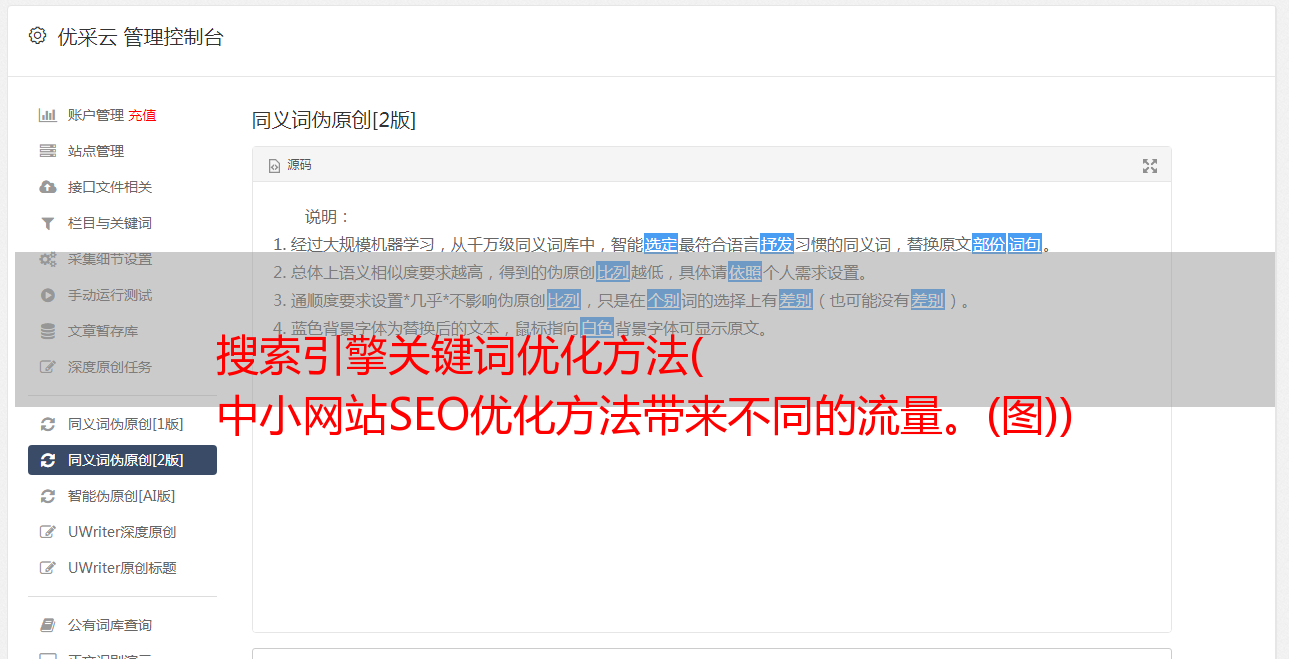
Task: Click the book icon next to 公有词库查询
Action: pyautogui.click(x=47, y=625)
